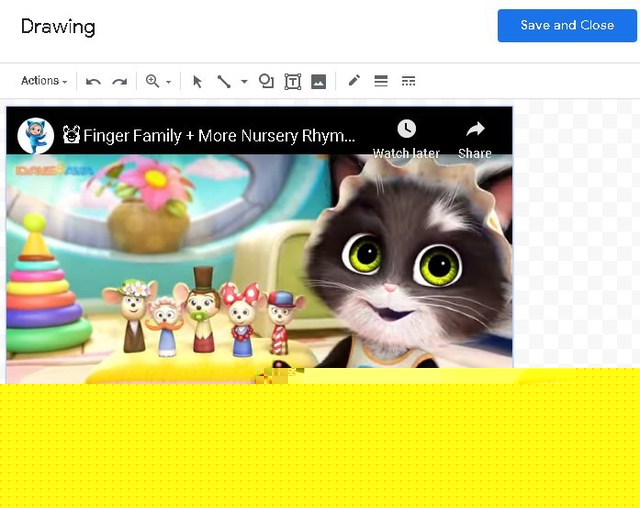Image resolution: width=640 pixels, height=508 pixels.
Task: Select the Text box tool
Action: pyautogui.click(x=293, y=82)
